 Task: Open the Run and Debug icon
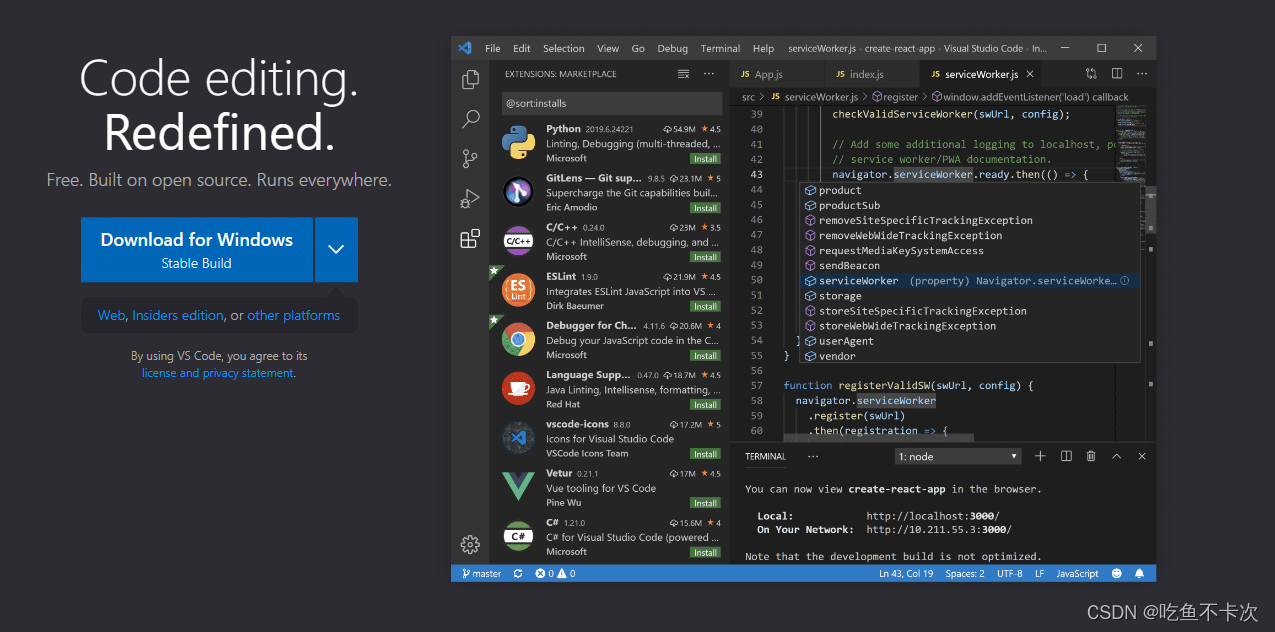tap(470, 198)
